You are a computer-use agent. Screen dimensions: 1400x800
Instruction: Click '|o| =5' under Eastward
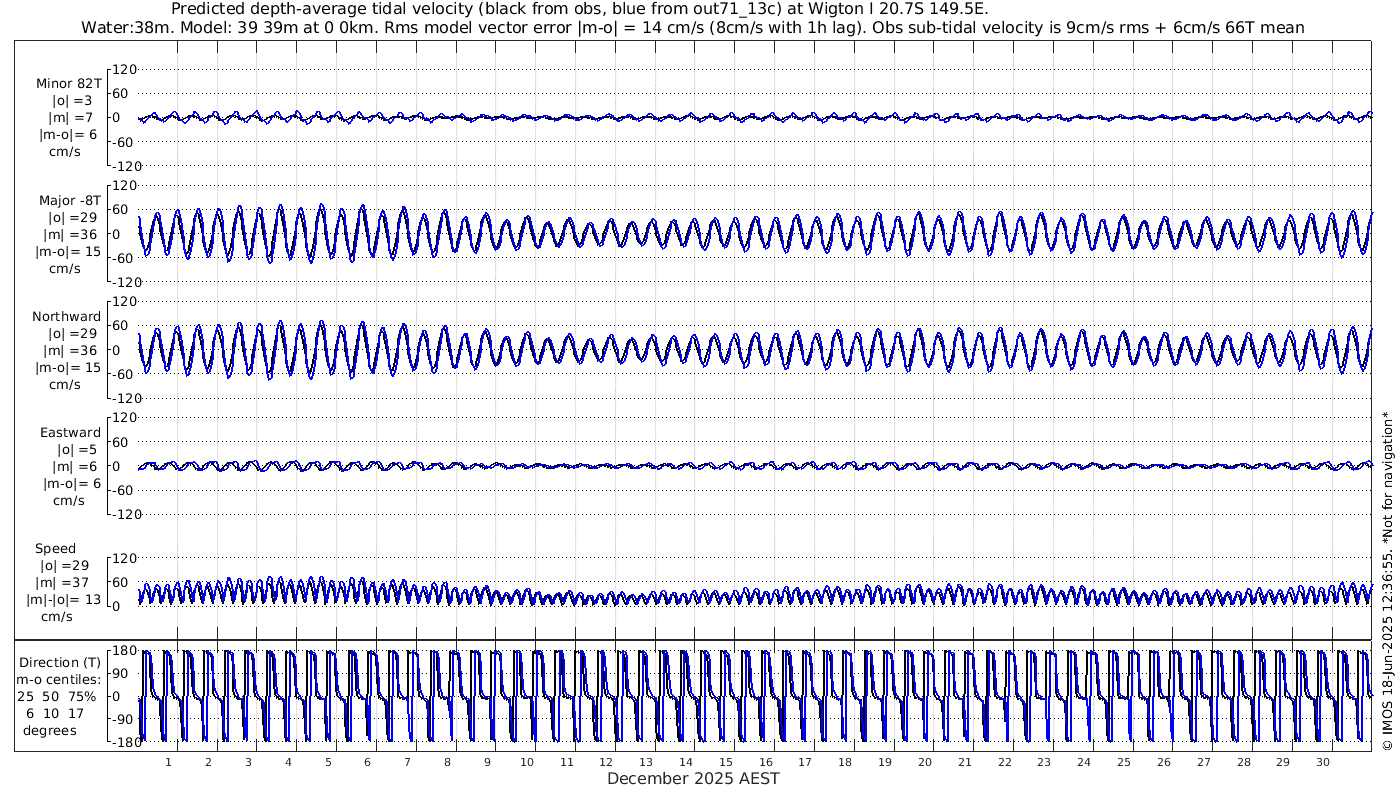[x=76, y=449]
